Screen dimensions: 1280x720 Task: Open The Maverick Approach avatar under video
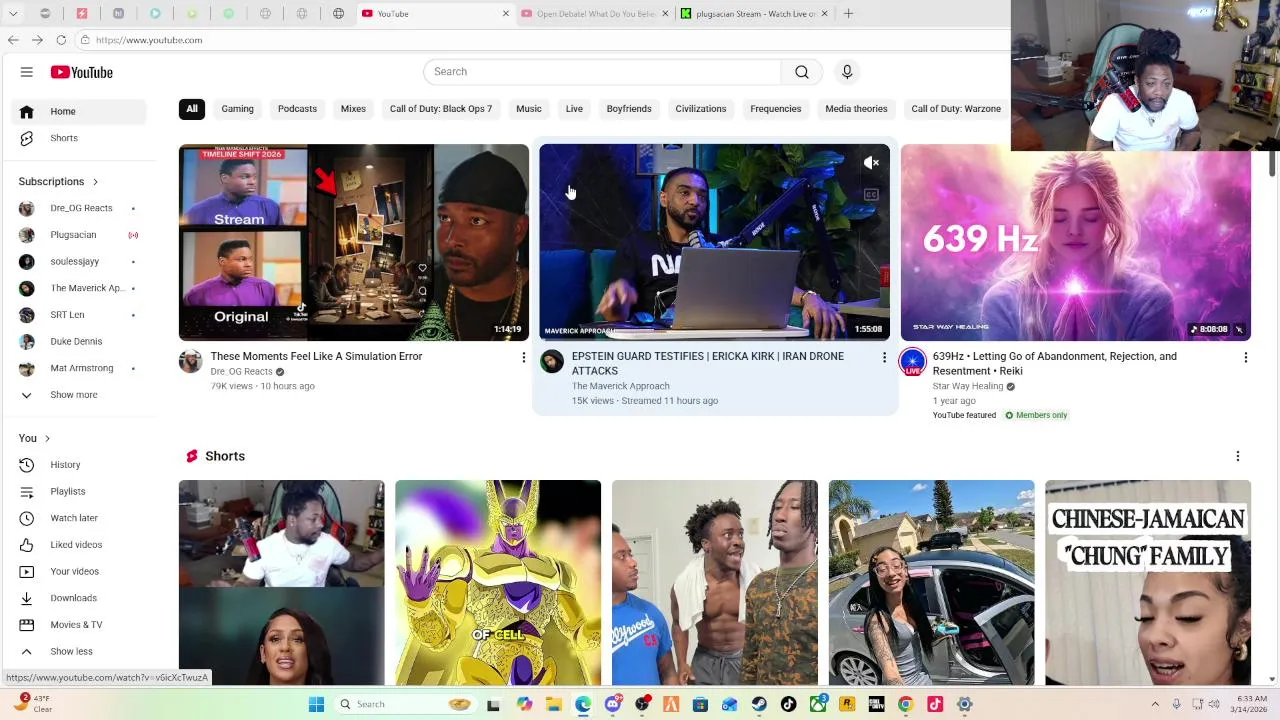(x=551, y=362)
